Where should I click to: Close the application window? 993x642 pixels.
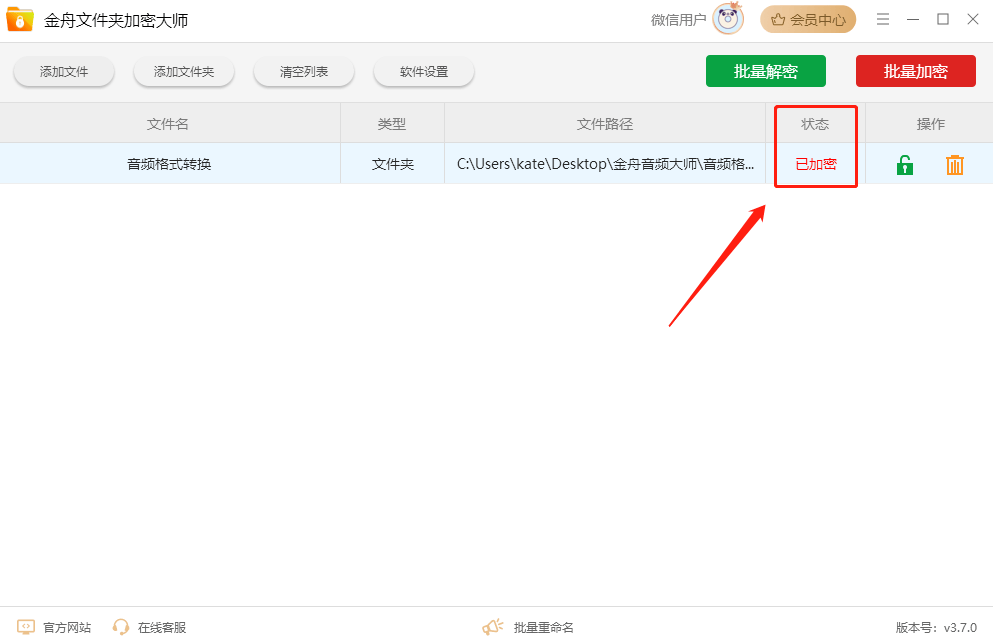point(973,20)
